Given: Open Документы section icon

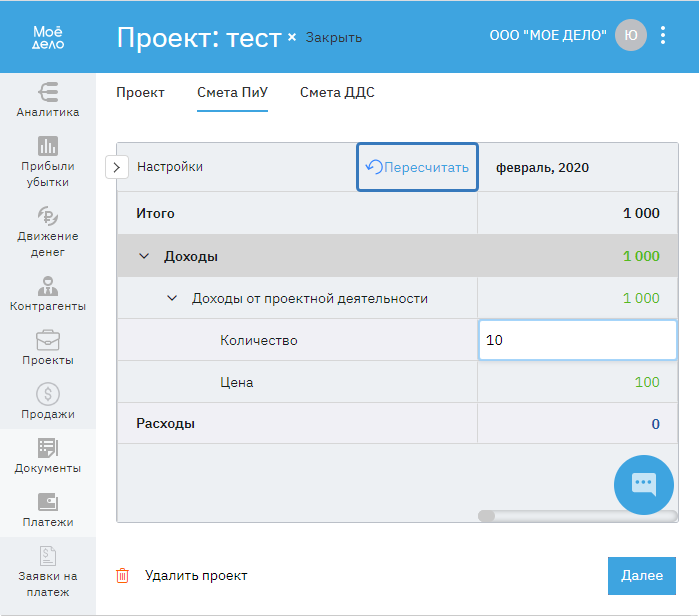Looking at the screenshot, I should click(48, 447).
